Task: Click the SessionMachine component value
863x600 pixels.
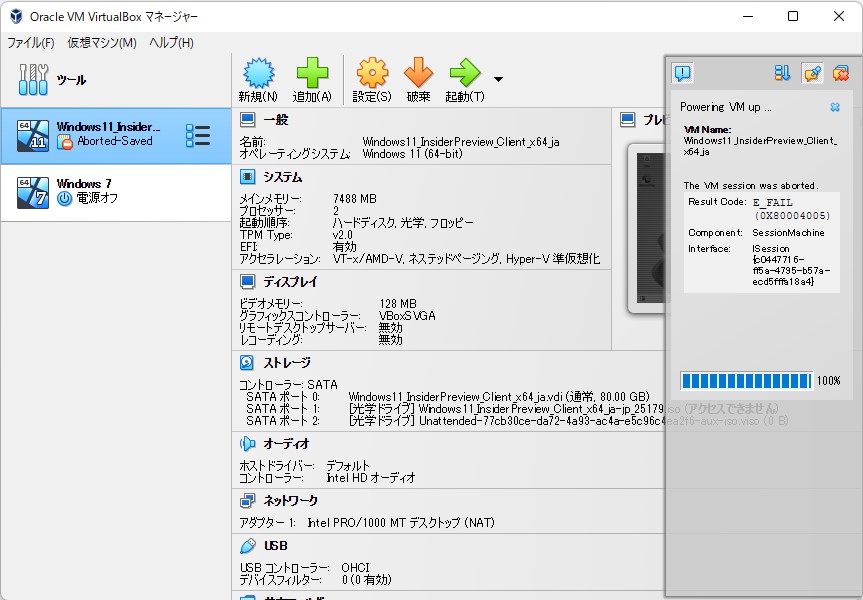Action: pos(788,233)
